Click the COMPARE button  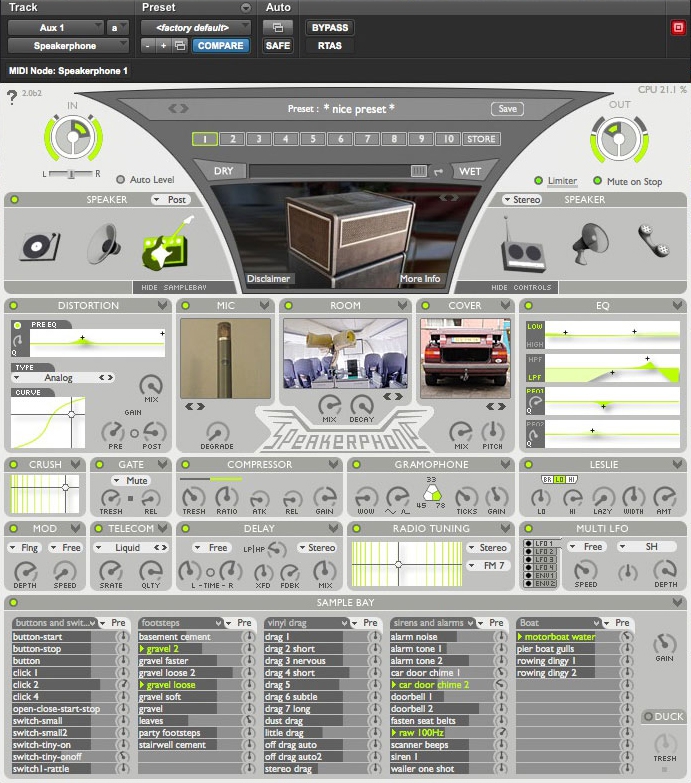[x=220, y=45]
